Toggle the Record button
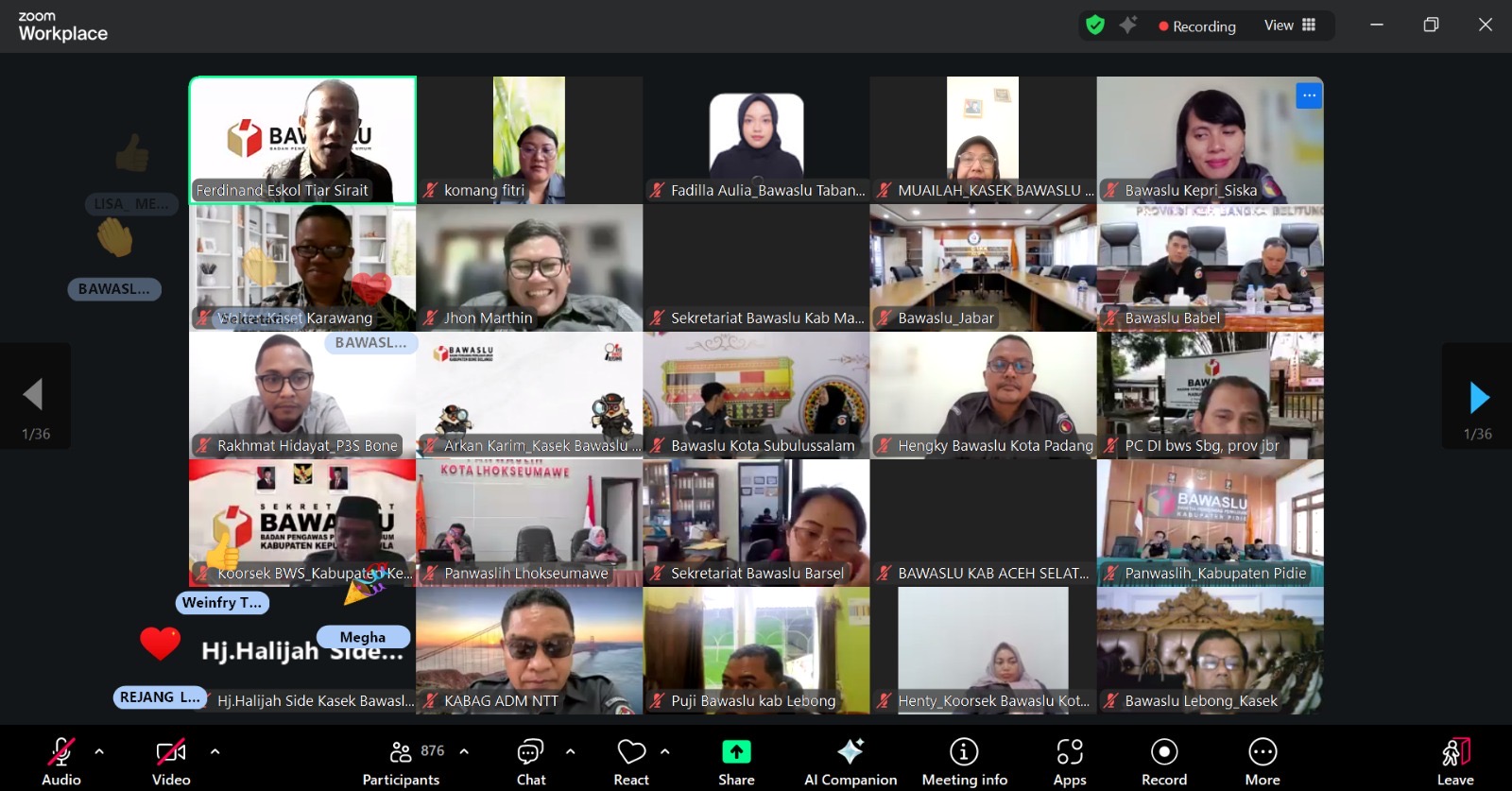The width and height of the screenshot is (1512, 791). (1163, 761)
